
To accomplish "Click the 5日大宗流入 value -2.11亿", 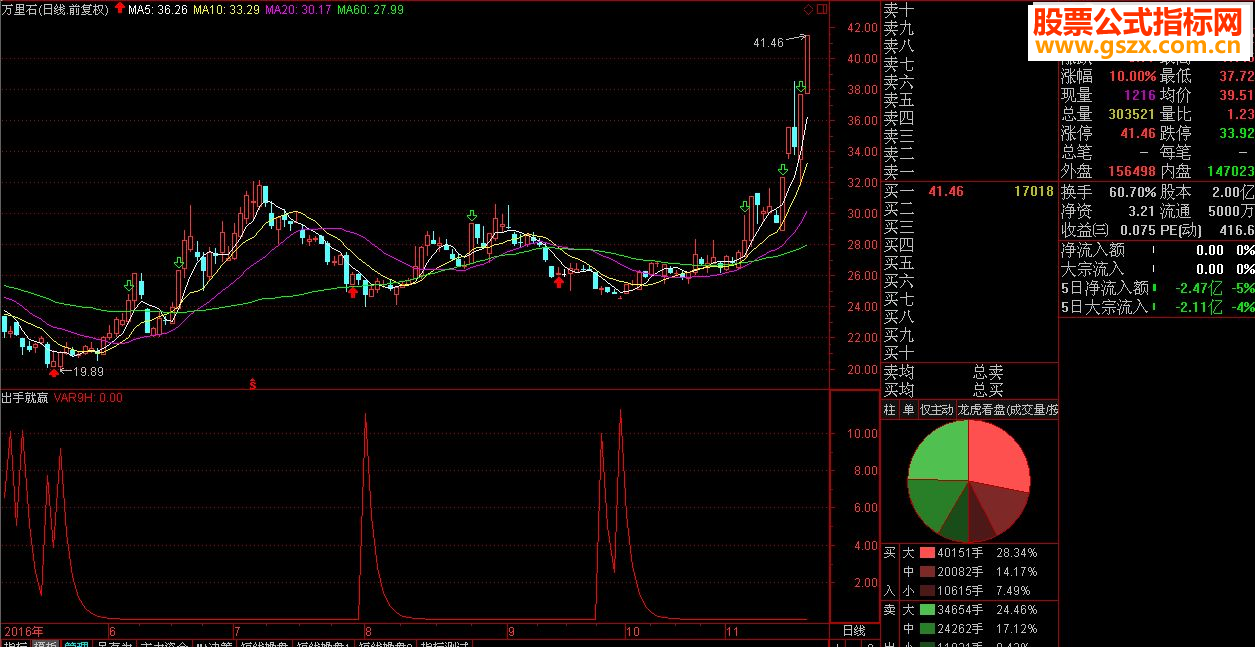I will pyautogui.click(x=1201, y=307).
